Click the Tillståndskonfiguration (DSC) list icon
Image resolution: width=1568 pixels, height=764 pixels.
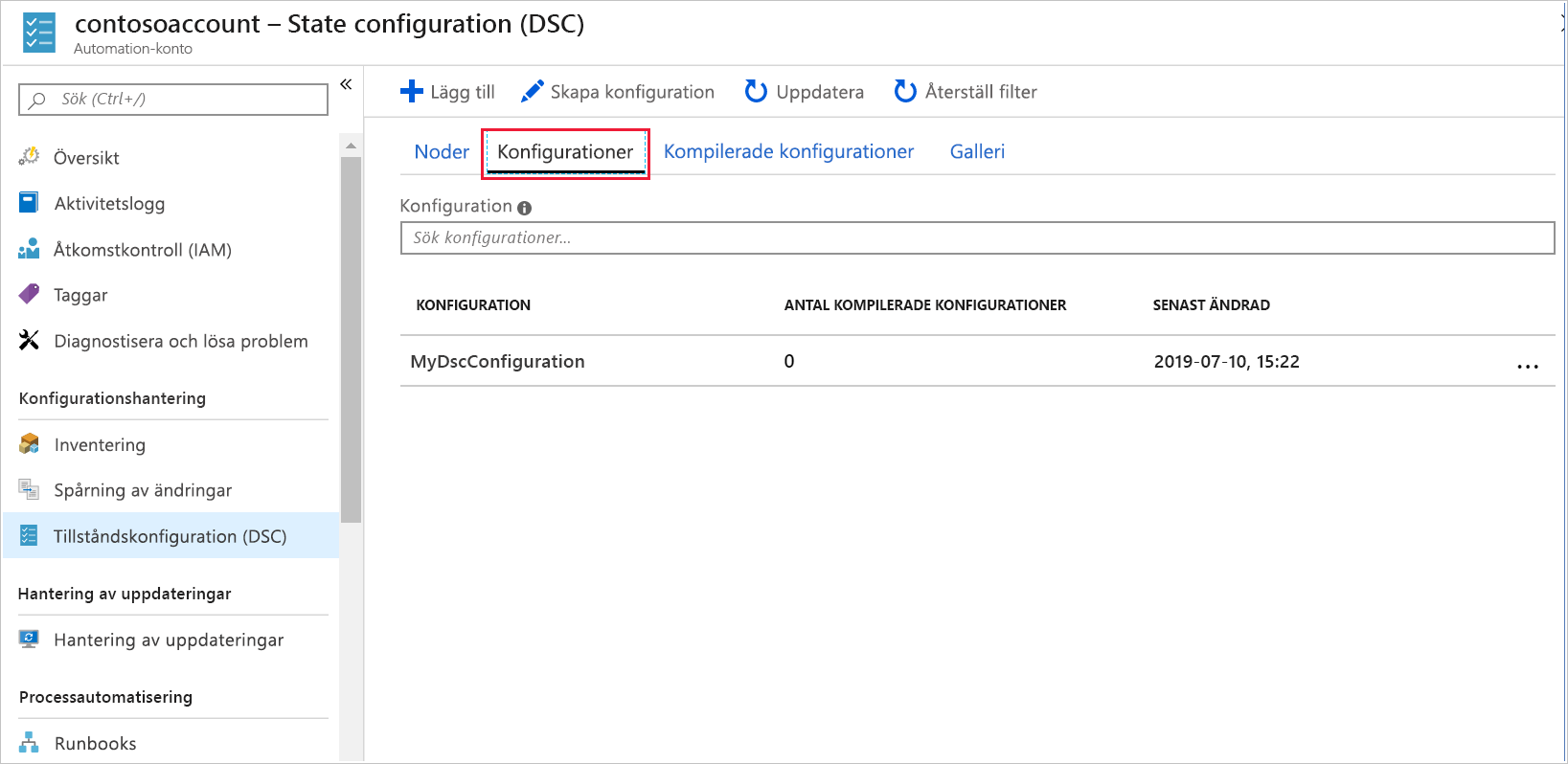tap(30, 535)
